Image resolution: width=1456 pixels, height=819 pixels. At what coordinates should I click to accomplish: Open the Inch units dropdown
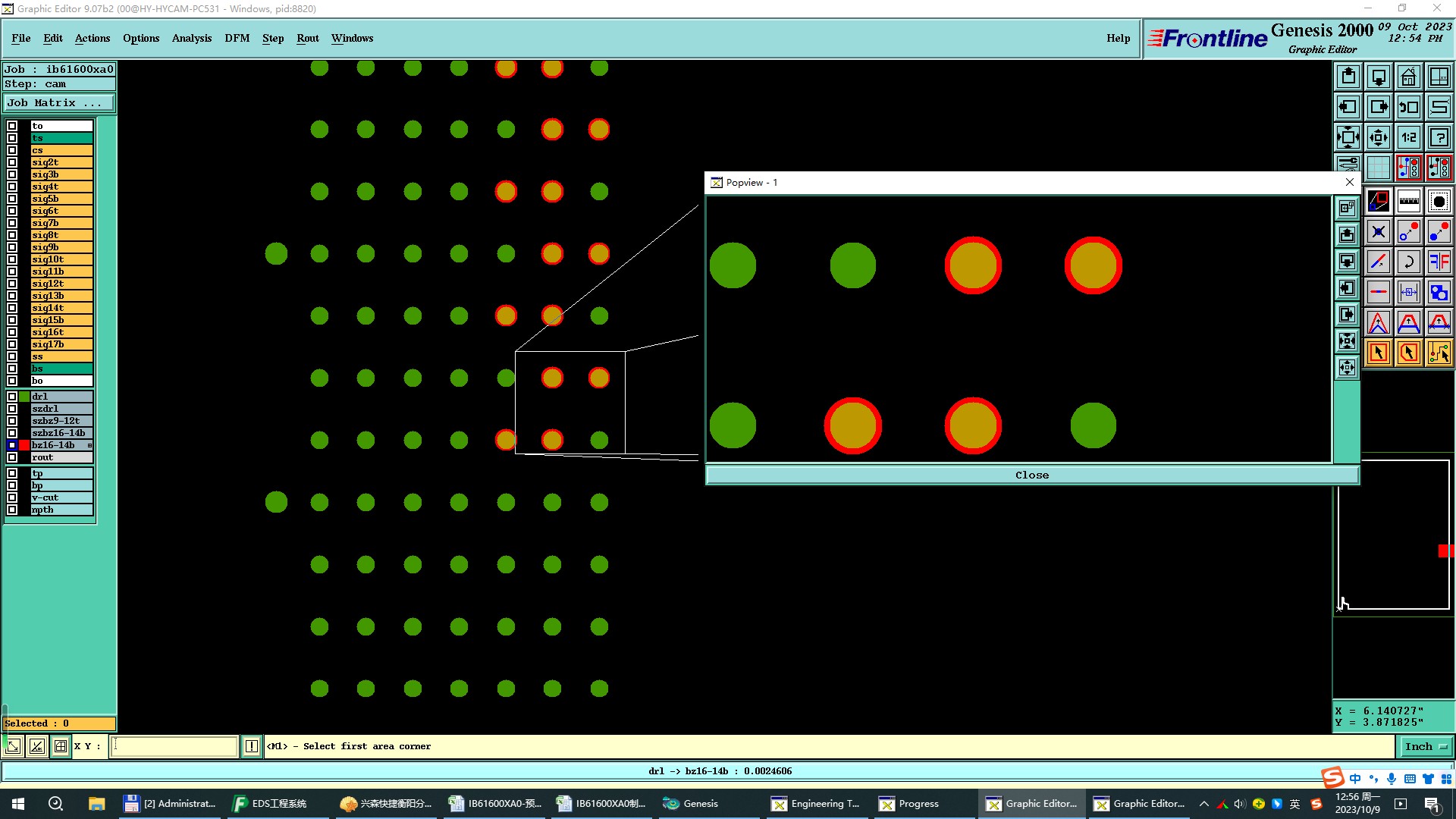coord(1425,746)
